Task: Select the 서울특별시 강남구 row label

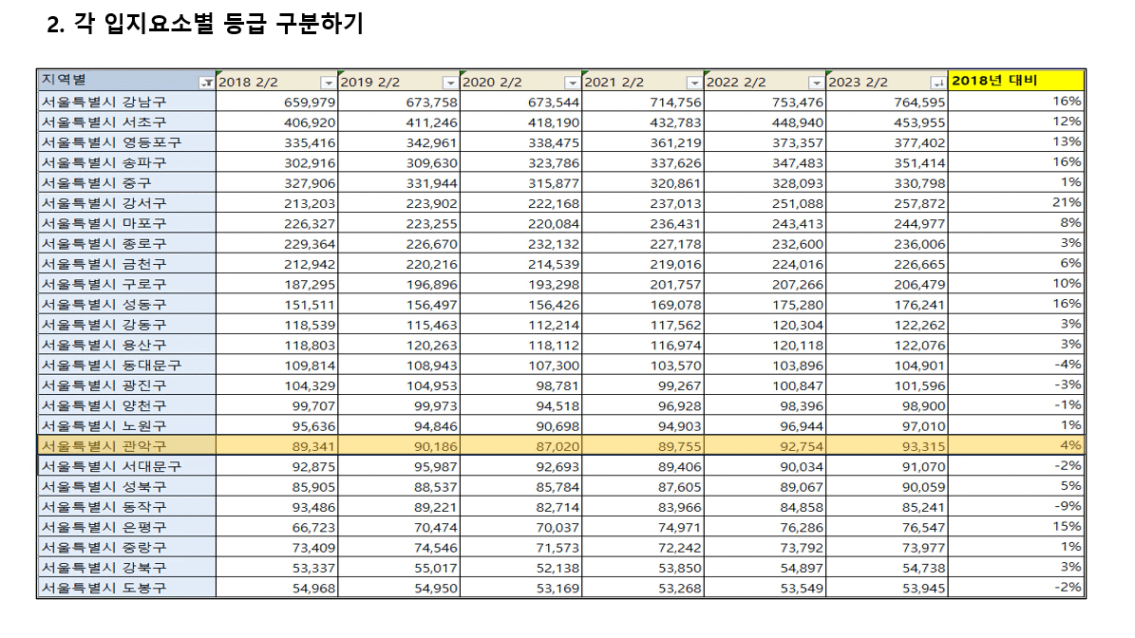Action: click(x=126, y=101)
